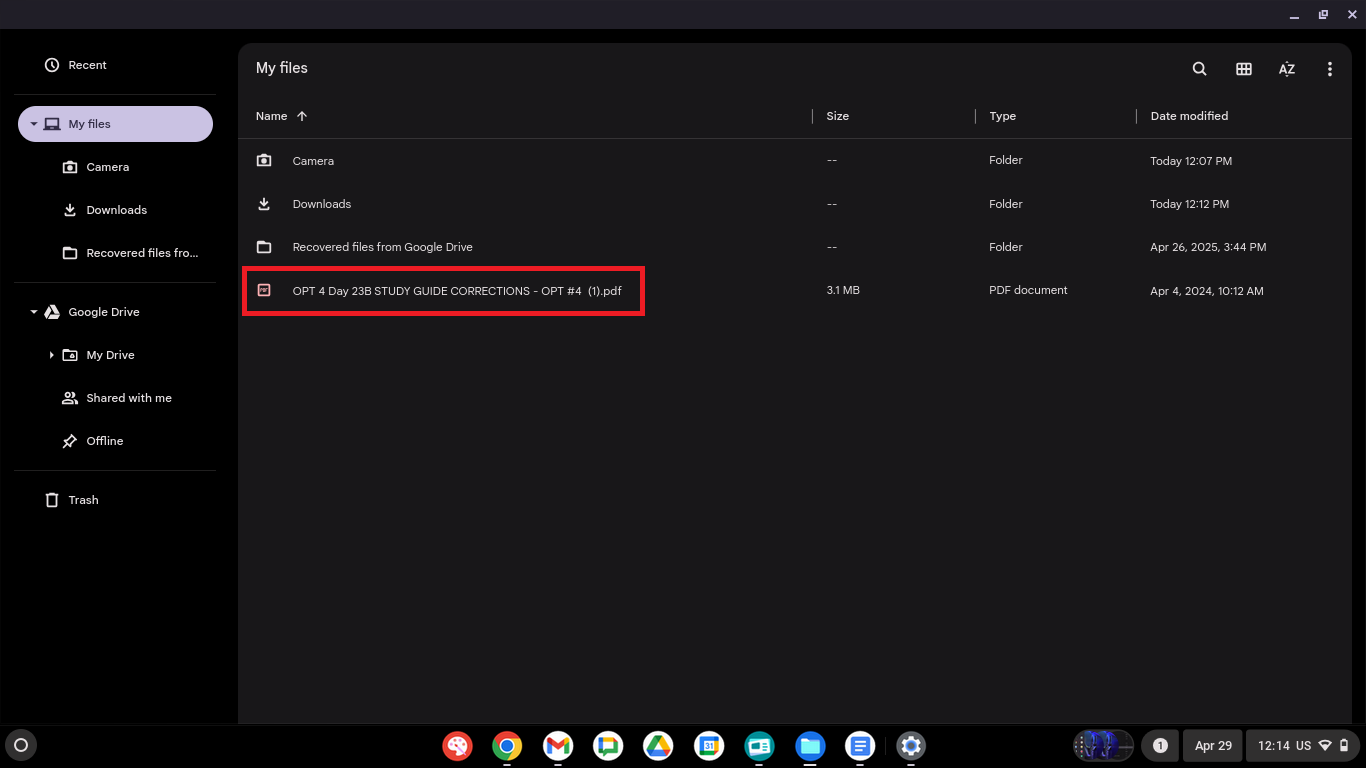
Task: Open the Trash in the sidebar
Action: point(83,500)
